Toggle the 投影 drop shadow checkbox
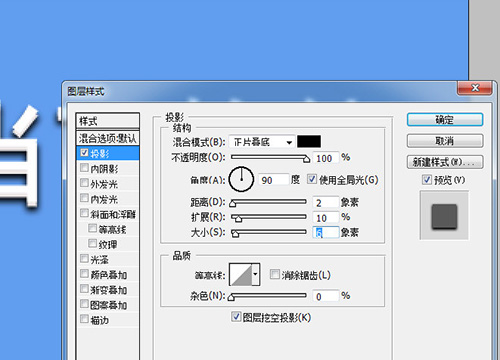500x360 pixels. click(84, 153)
